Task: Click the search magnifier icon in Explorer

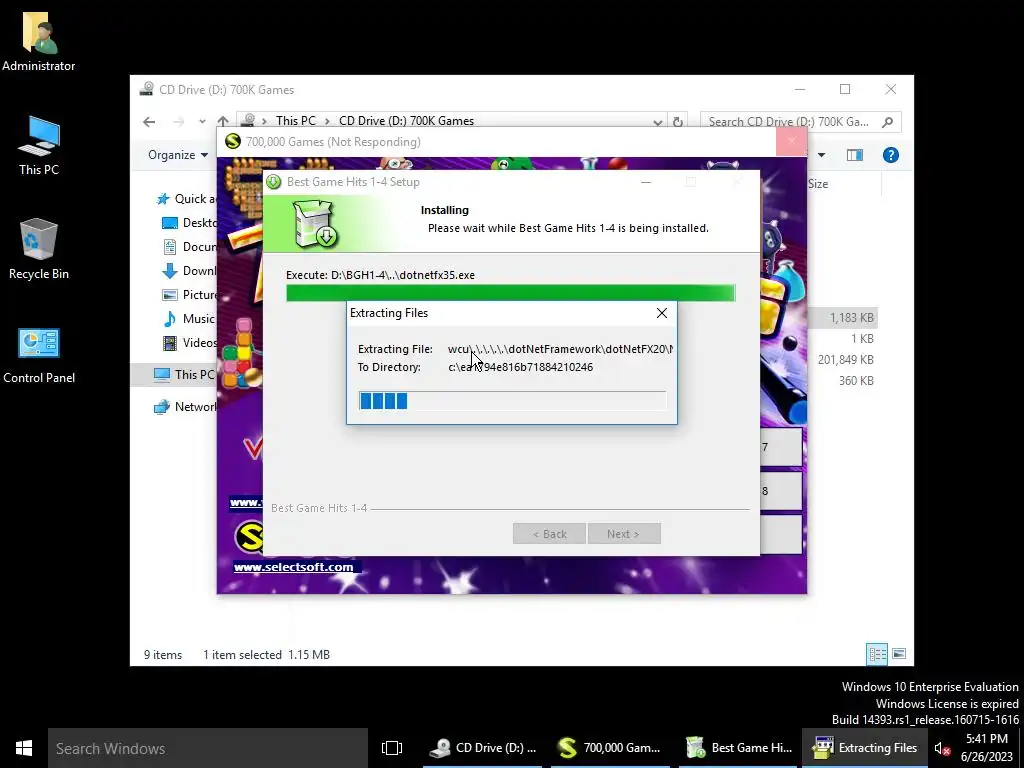Action: coord(888,121)
